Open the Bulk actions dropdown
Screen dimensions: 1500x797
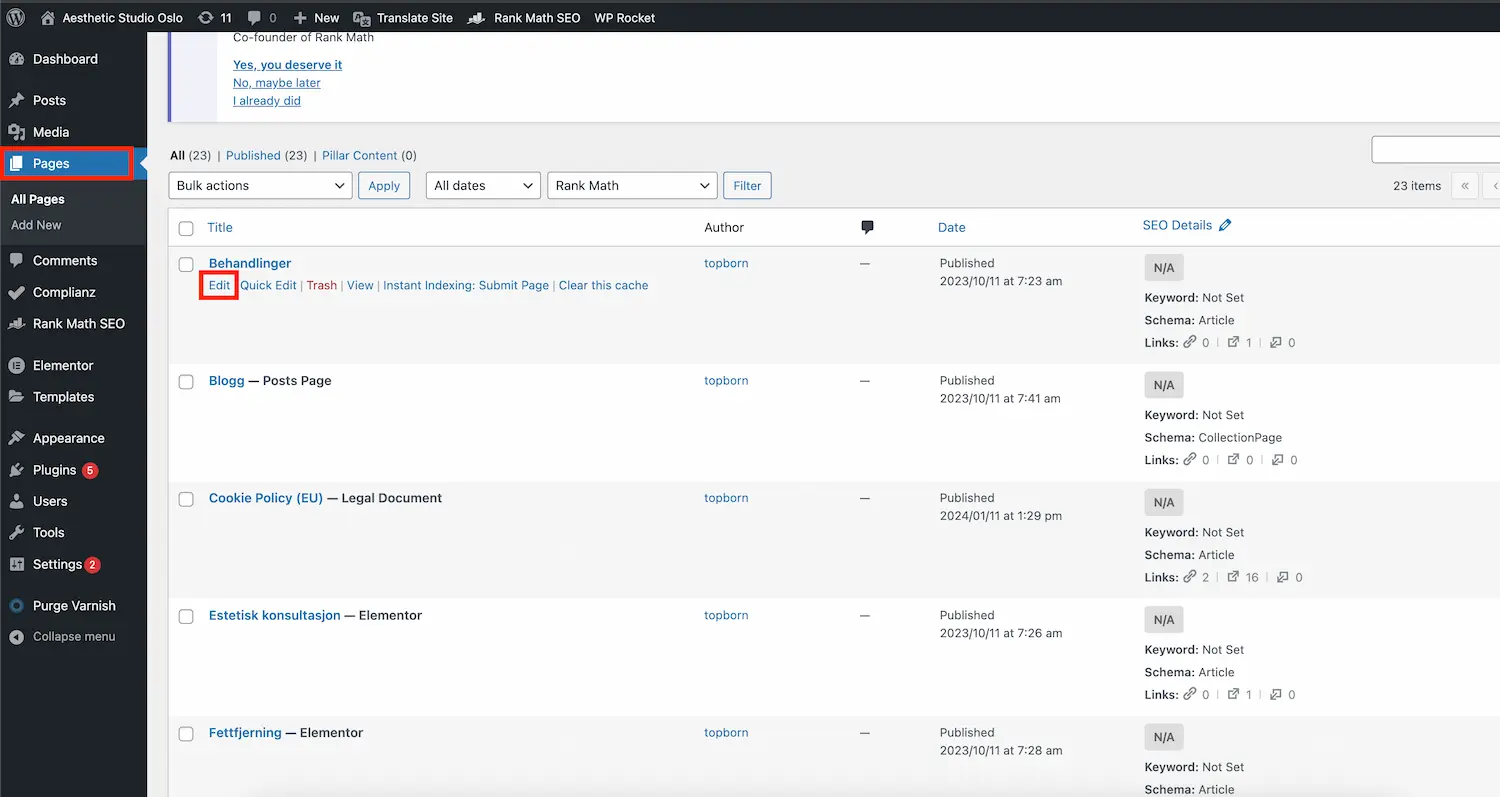pos(260,185)
